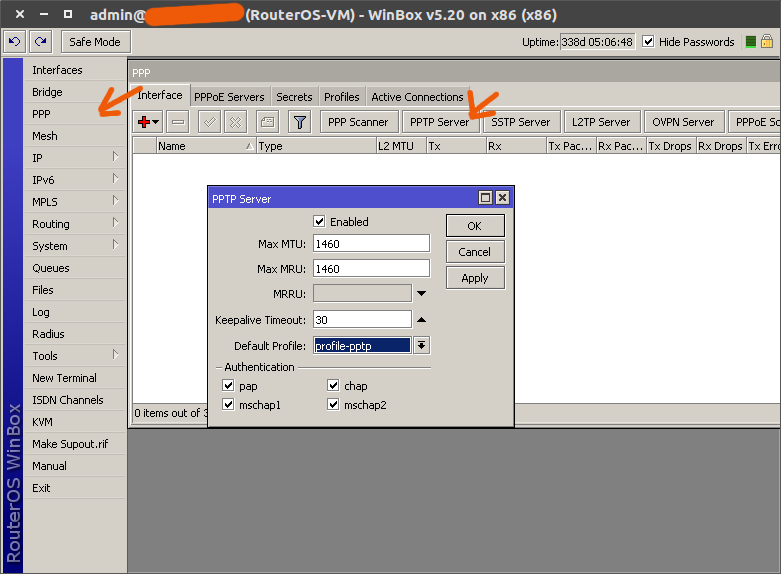Click Cancel in PPTP Server dialog

[x=475, y=252]
